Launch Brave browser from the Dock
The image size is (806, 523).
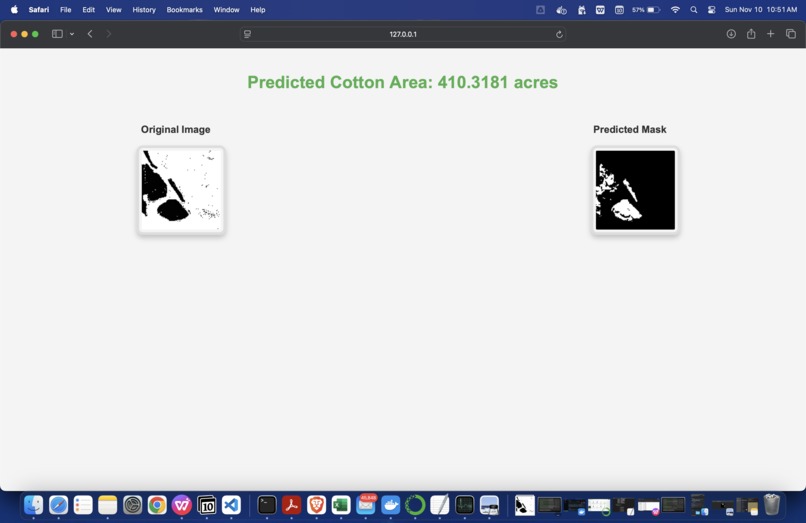(316, 505)
